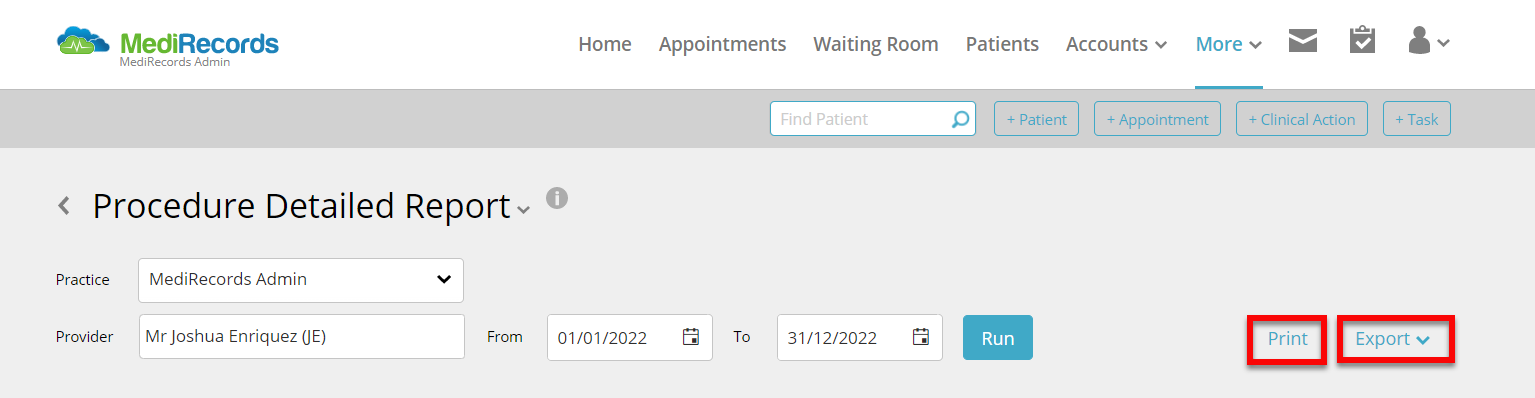The width and height of the screenshot is (1535, 398).
Task: Open the tasks clipboard icon
Action: click(1362, 41)
